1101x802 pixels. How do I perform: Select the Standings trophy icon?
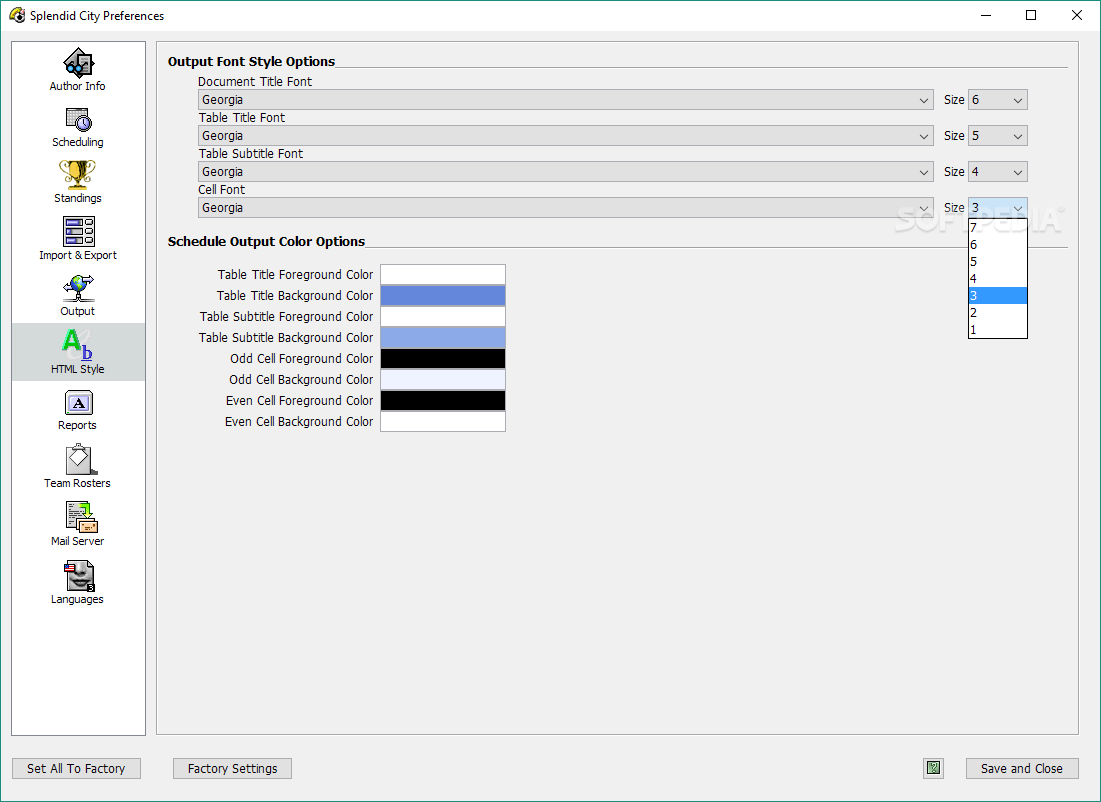[x=77, y=175]
